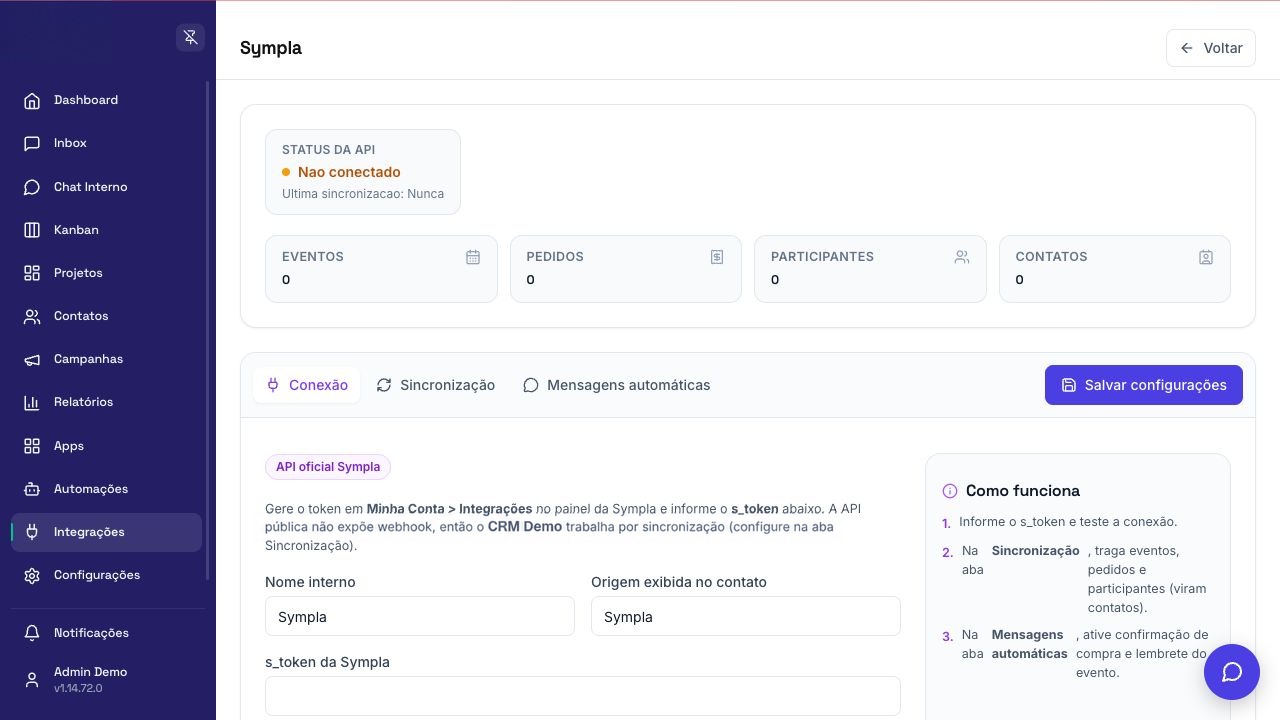This screenshot has width=1280, height=720.
Task: Open the Projetos section
Action: [x=106, y=273]
